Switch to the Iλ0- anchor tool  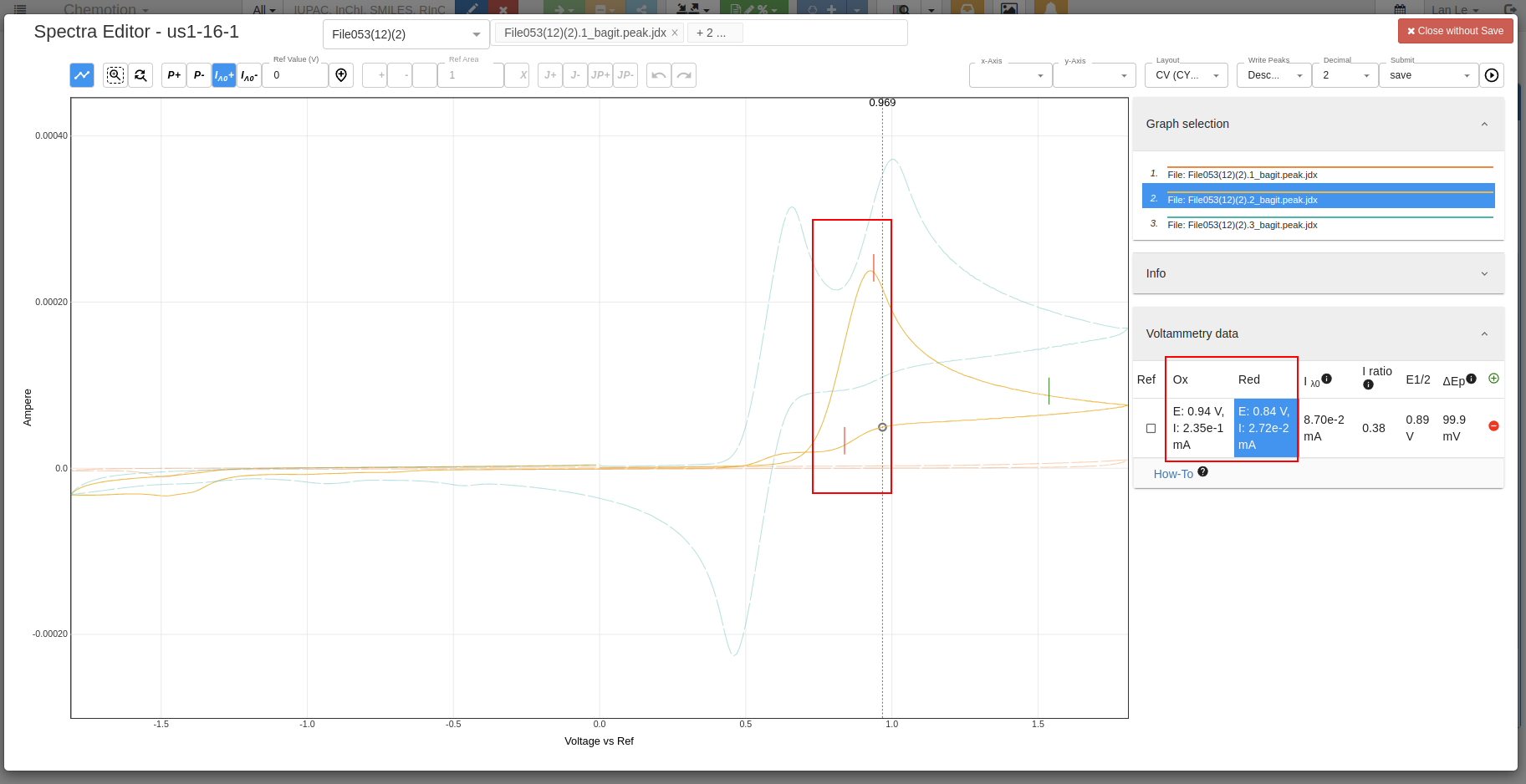click(x=248, y=75)
